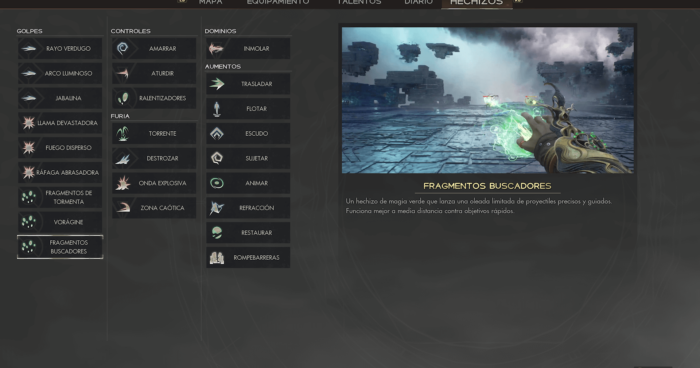This screenshot has width=700, height=368.
Task: Select the Vorágine spell button
Action: pyautogui.click(x=60, y=222)
